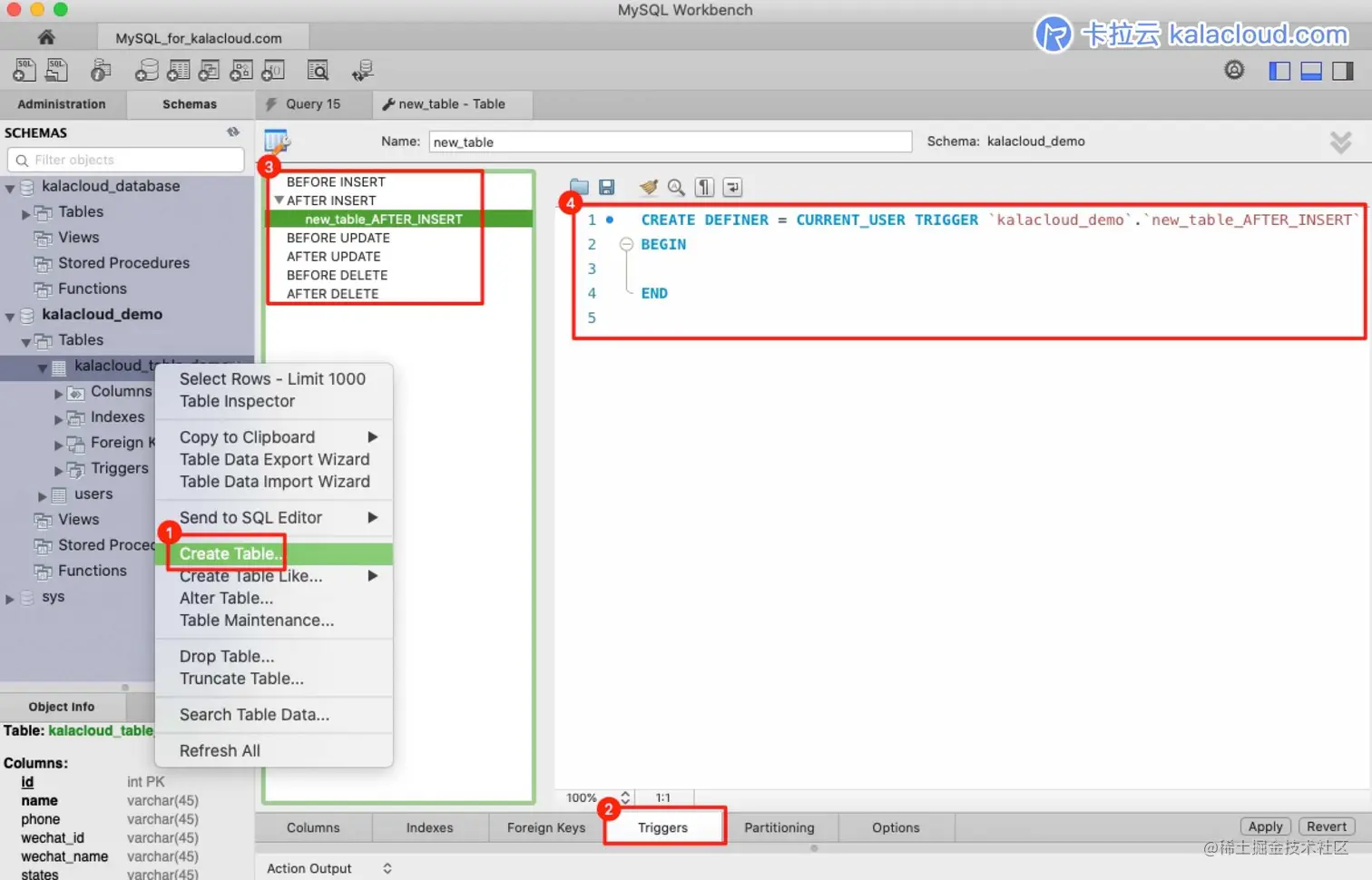Expand the Columns node
The height and width of the screenshot is (880, 1372).
(59, 394)
